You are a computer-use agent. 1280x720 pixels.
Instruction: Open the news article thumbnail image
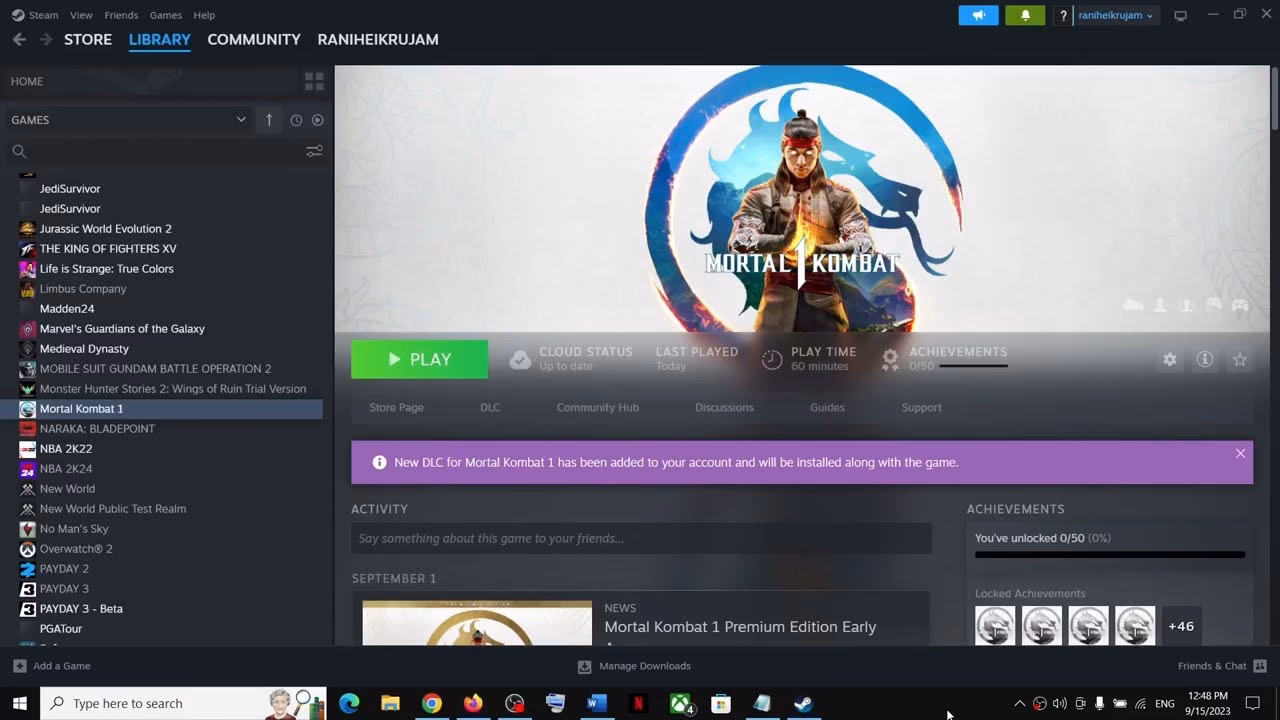[x=477, y=623]
